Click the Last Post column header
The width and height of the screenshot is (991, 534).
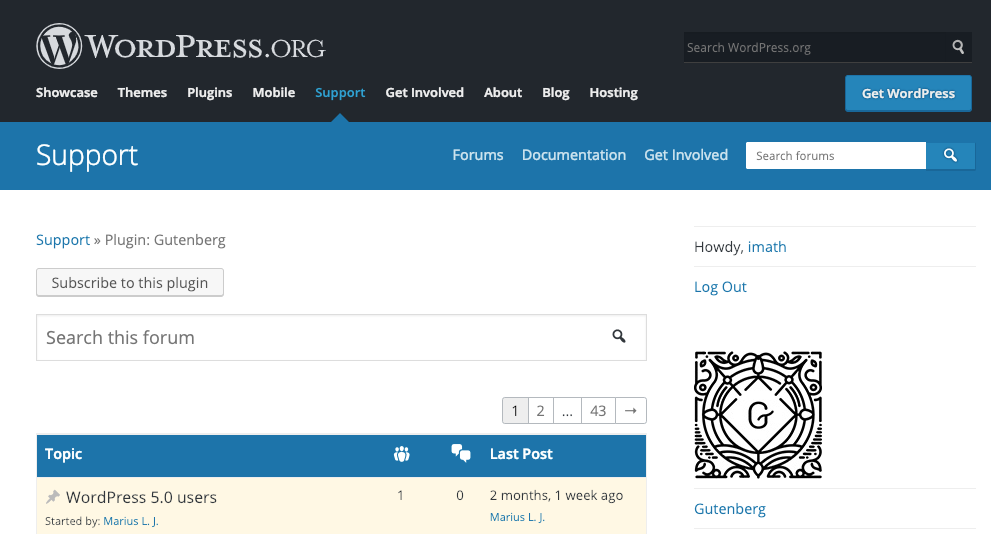521,454
